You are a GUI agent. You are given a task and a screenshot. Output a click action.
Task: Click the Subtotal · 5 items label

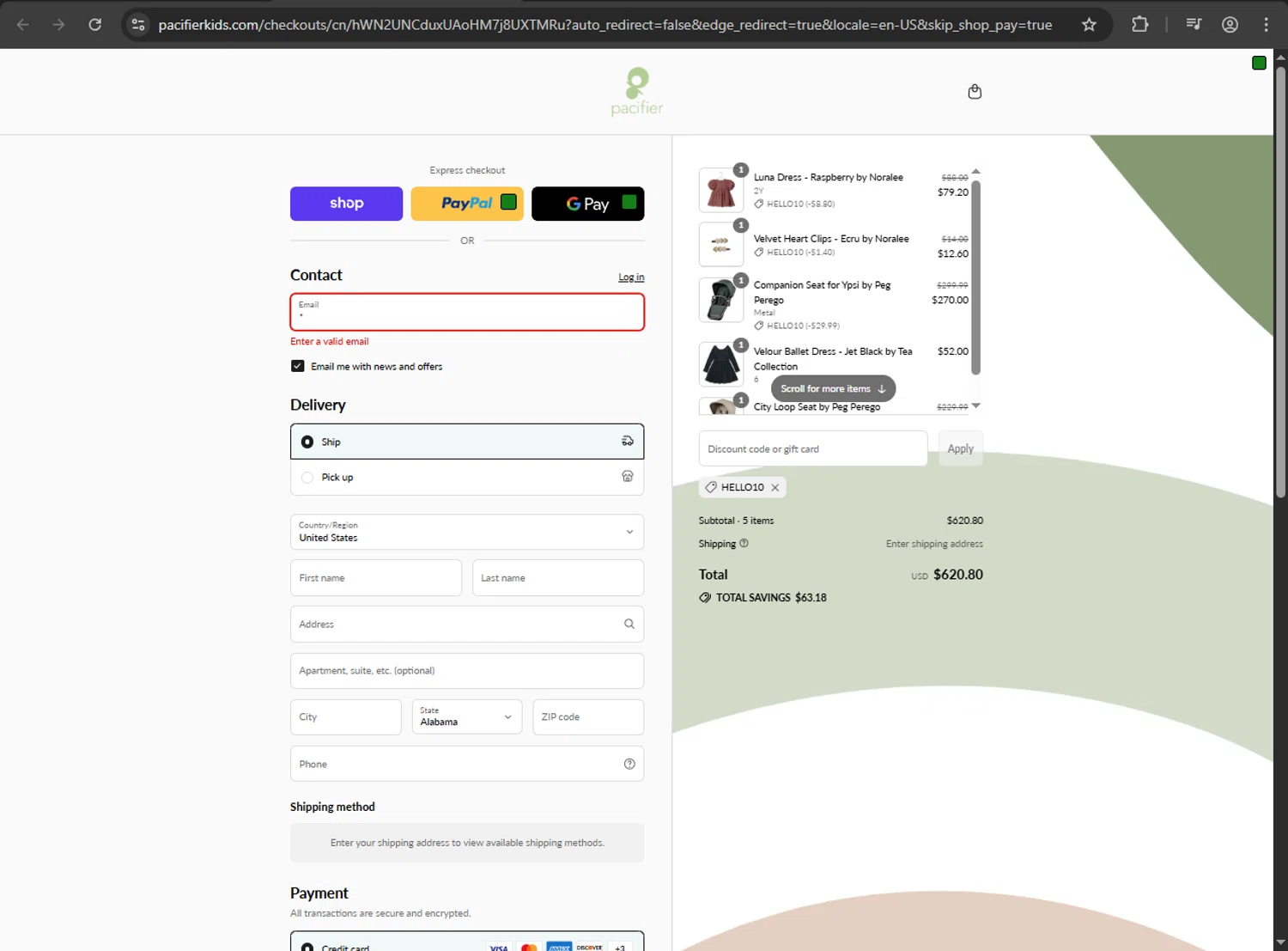click(737, 521)
